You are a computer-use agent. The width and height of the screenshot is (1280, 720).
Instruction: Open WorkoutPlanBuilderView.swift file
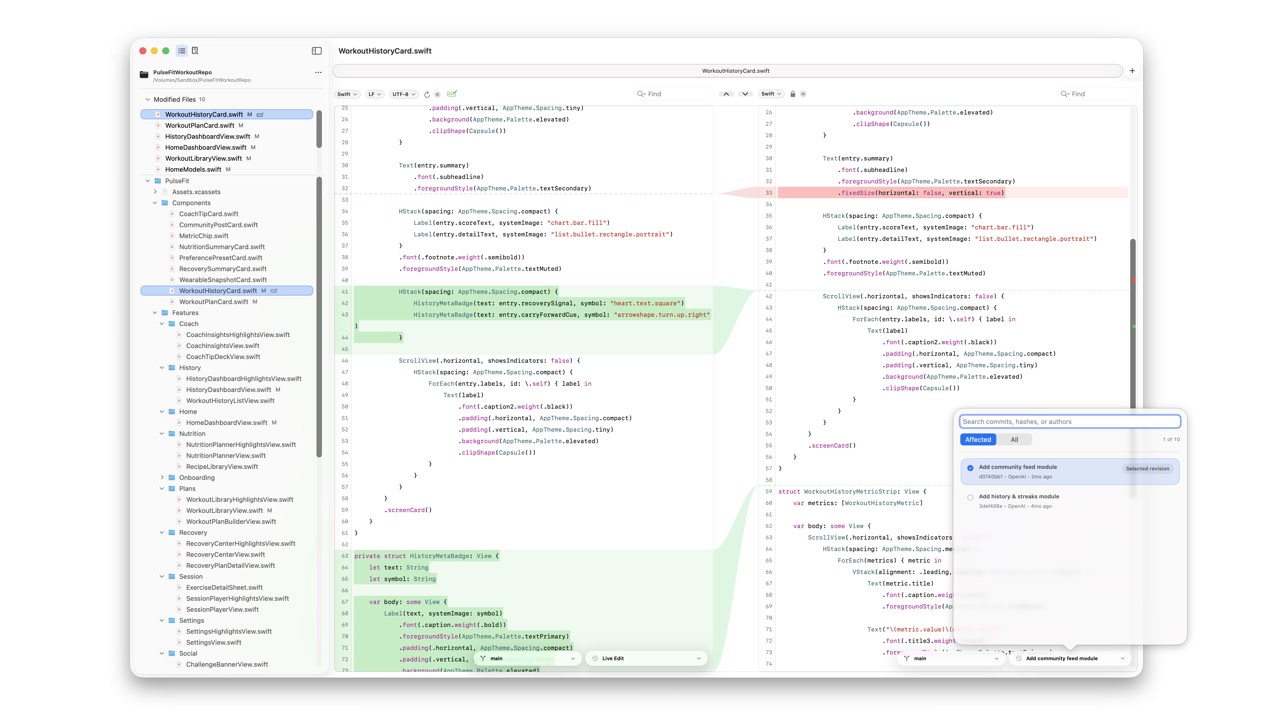pos(231,522)
